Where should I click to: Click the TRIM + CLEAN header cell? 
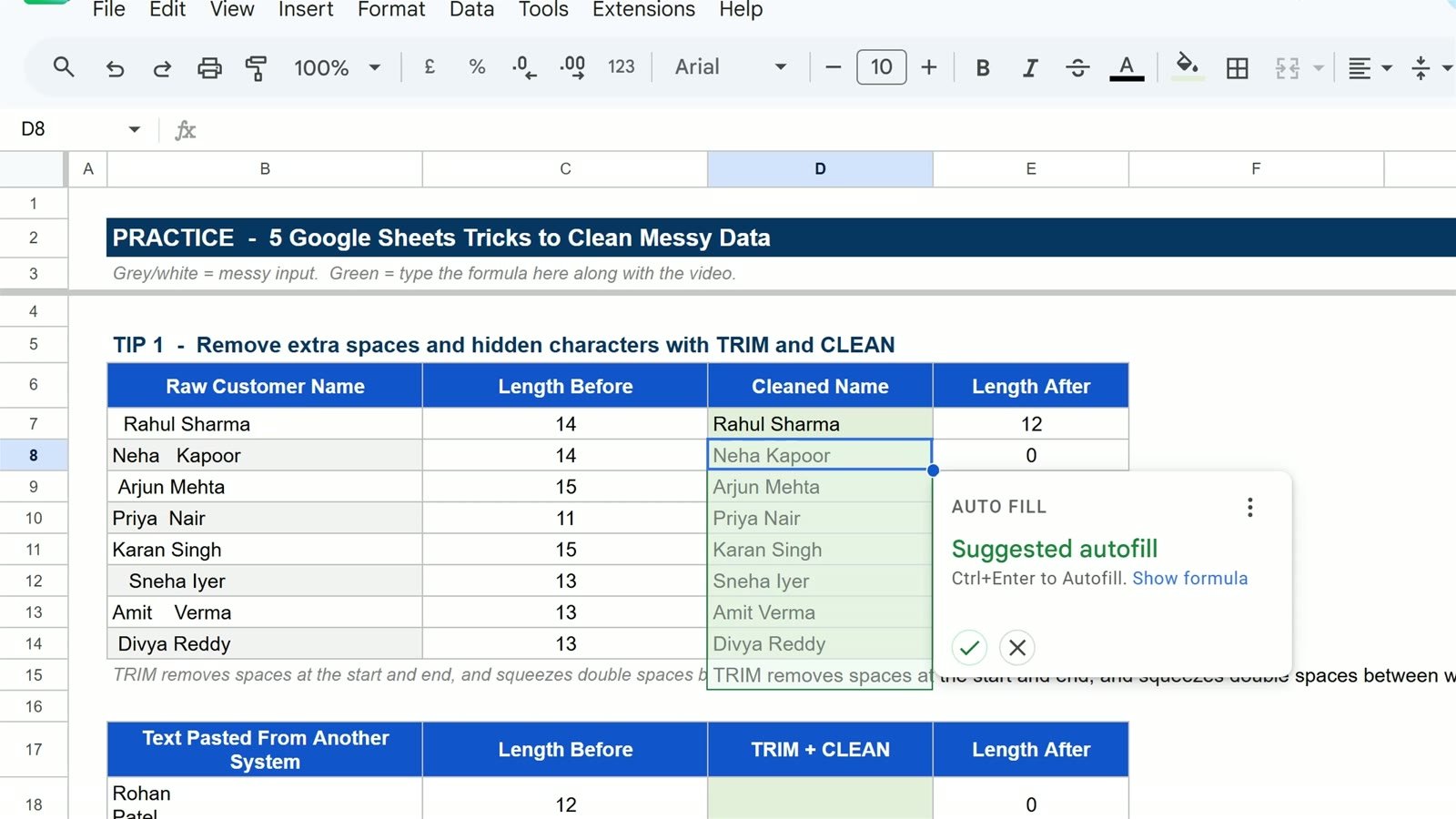[x=820, y=749]
